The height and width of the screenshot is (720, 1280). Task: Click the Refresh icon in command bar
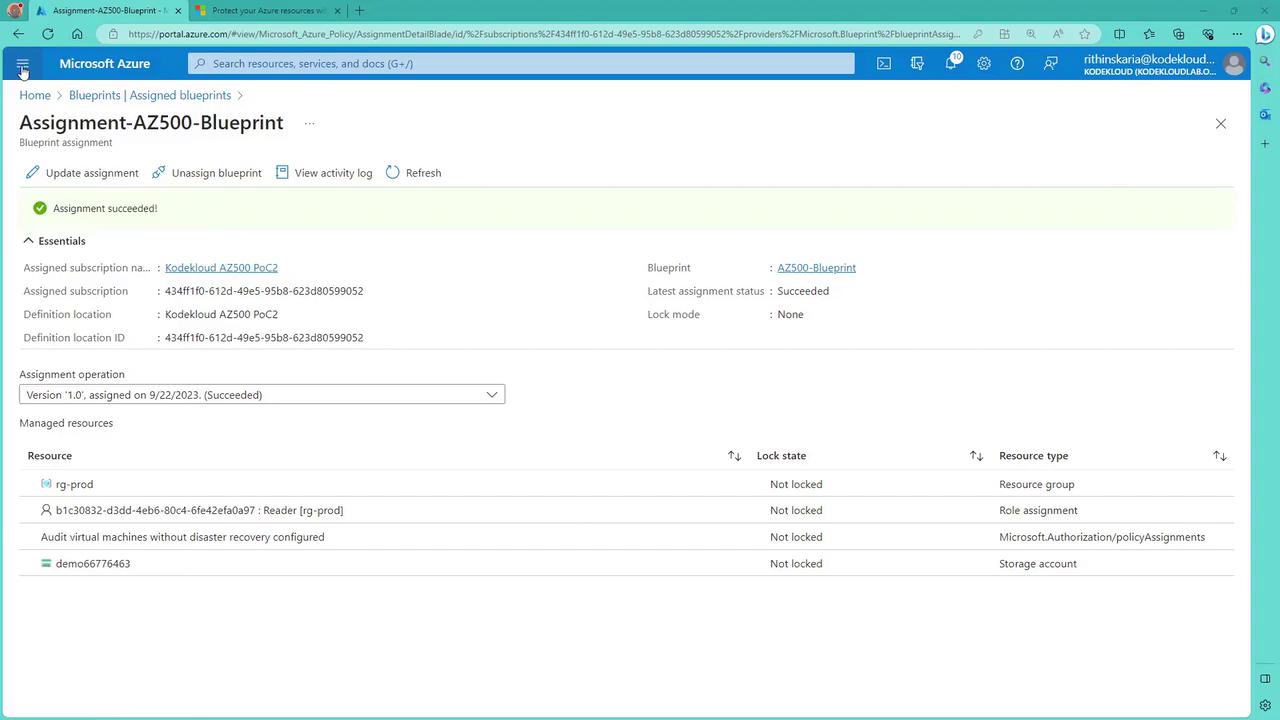point(413,173)
